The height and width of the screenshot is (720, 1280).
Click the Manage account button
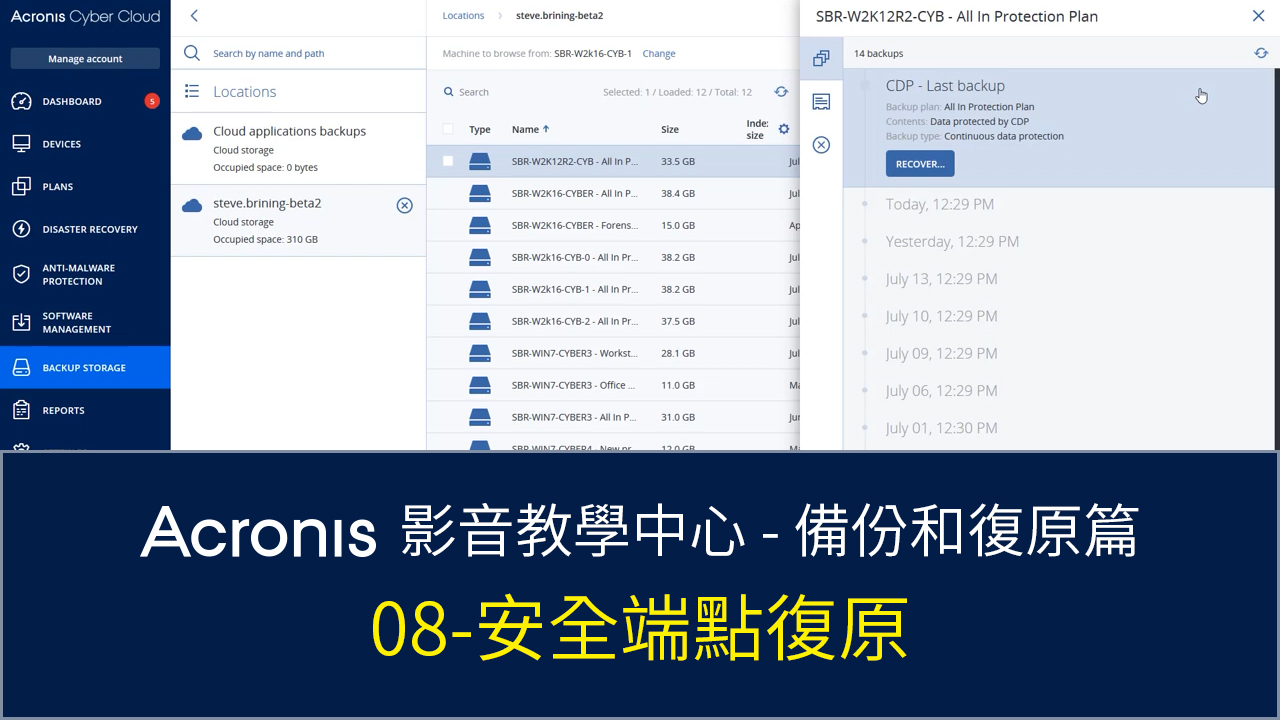85,59
